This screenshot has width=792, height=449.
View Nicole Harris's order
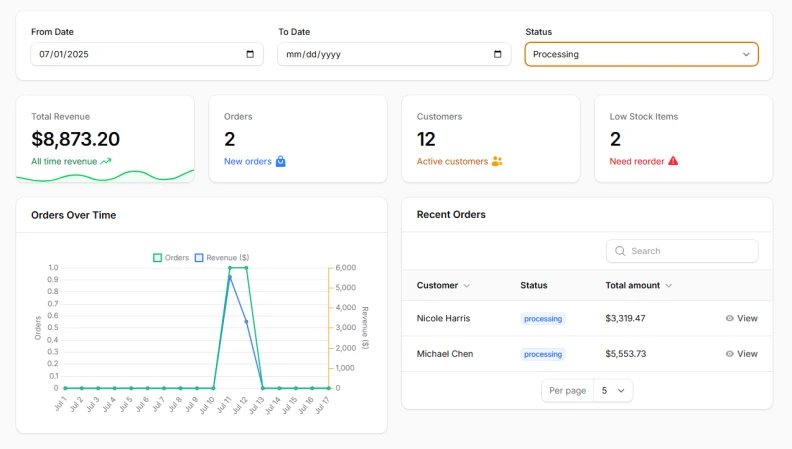[741, 319]
